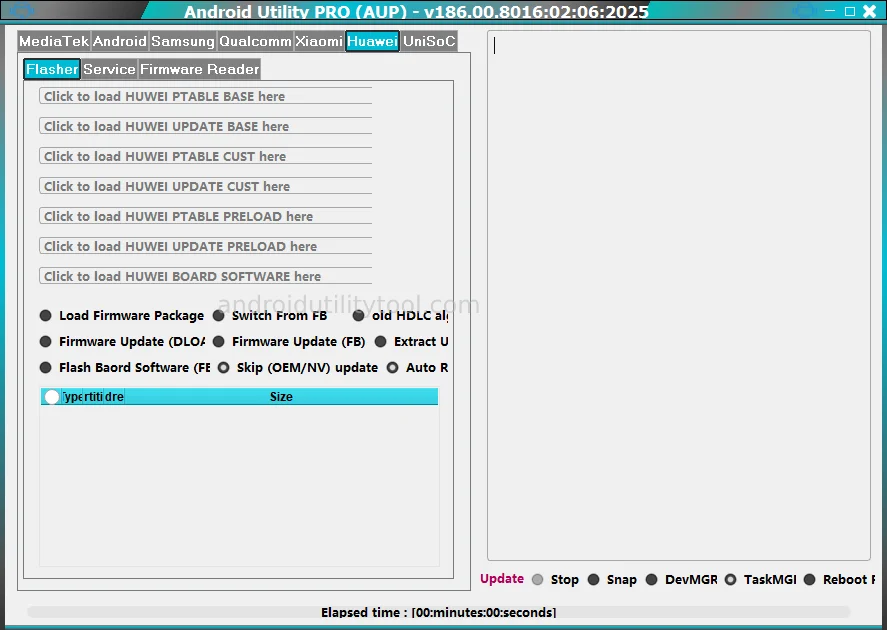Screen dimensions: 887x630
Task: Toggle select-all circle in partition table header
Action: tap(51, 397)
